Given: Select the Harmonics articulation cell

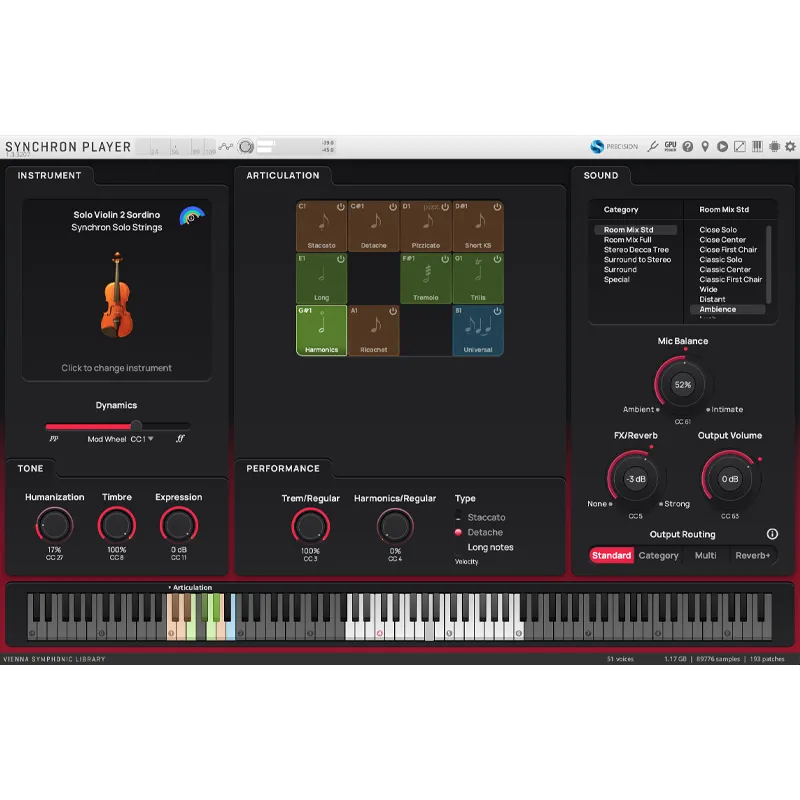Looking at the screenshot, I should click(321, 330).
